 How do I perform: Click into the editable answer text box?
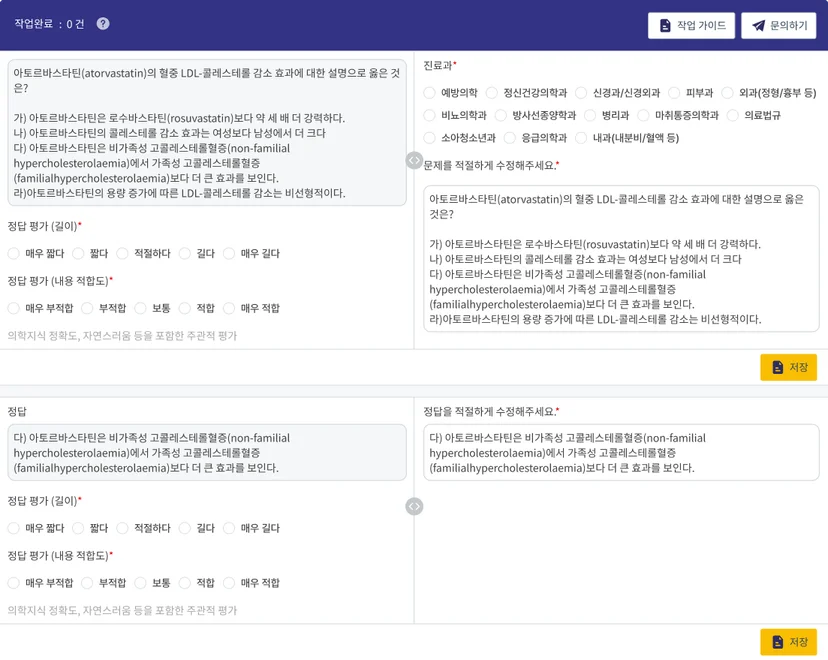[621, 452]
